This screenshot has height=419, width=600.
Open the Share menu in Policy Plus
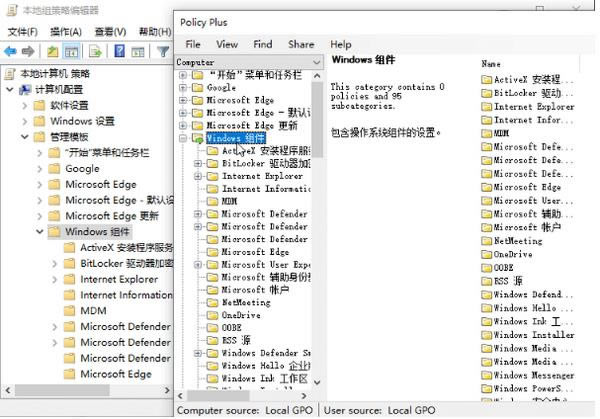pos(301,44)
